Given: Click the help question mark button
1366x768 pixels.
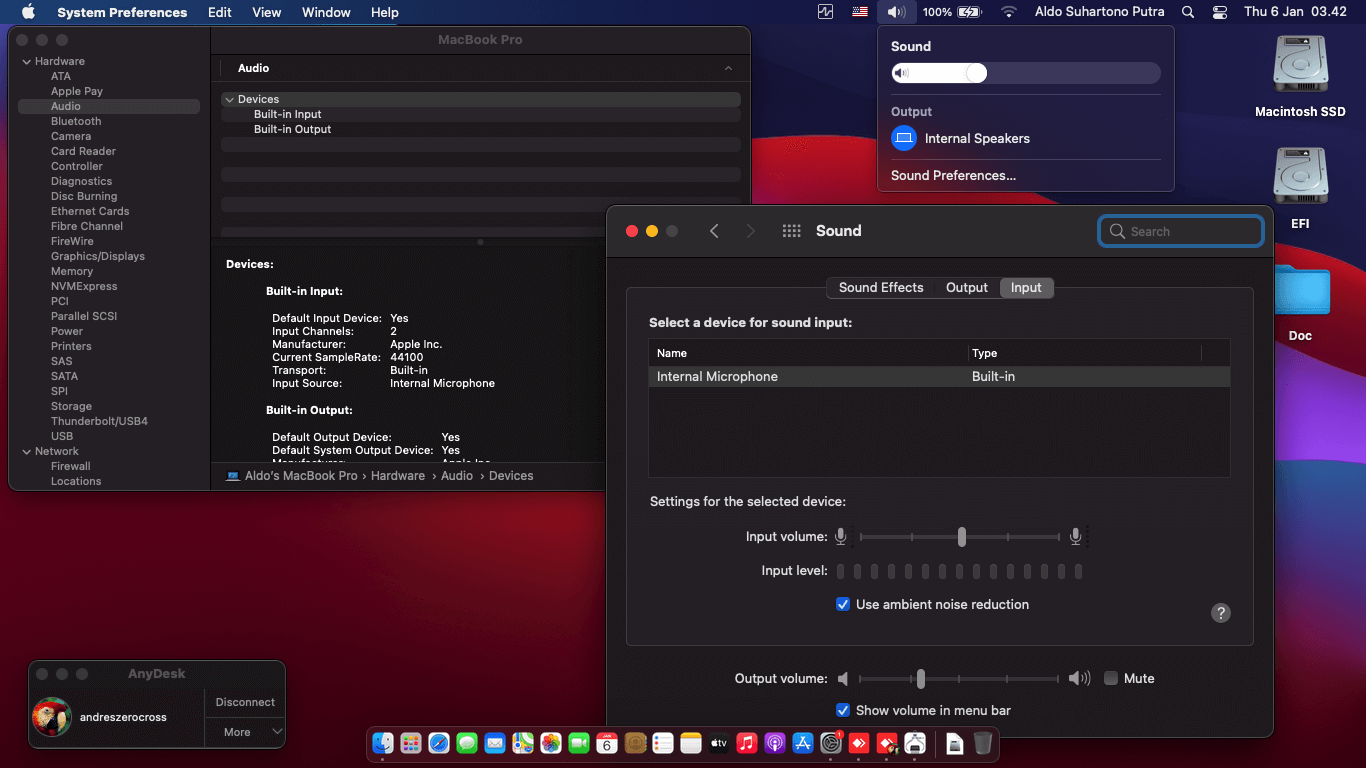Looking at the screenshot, I should pos(1220,613).
